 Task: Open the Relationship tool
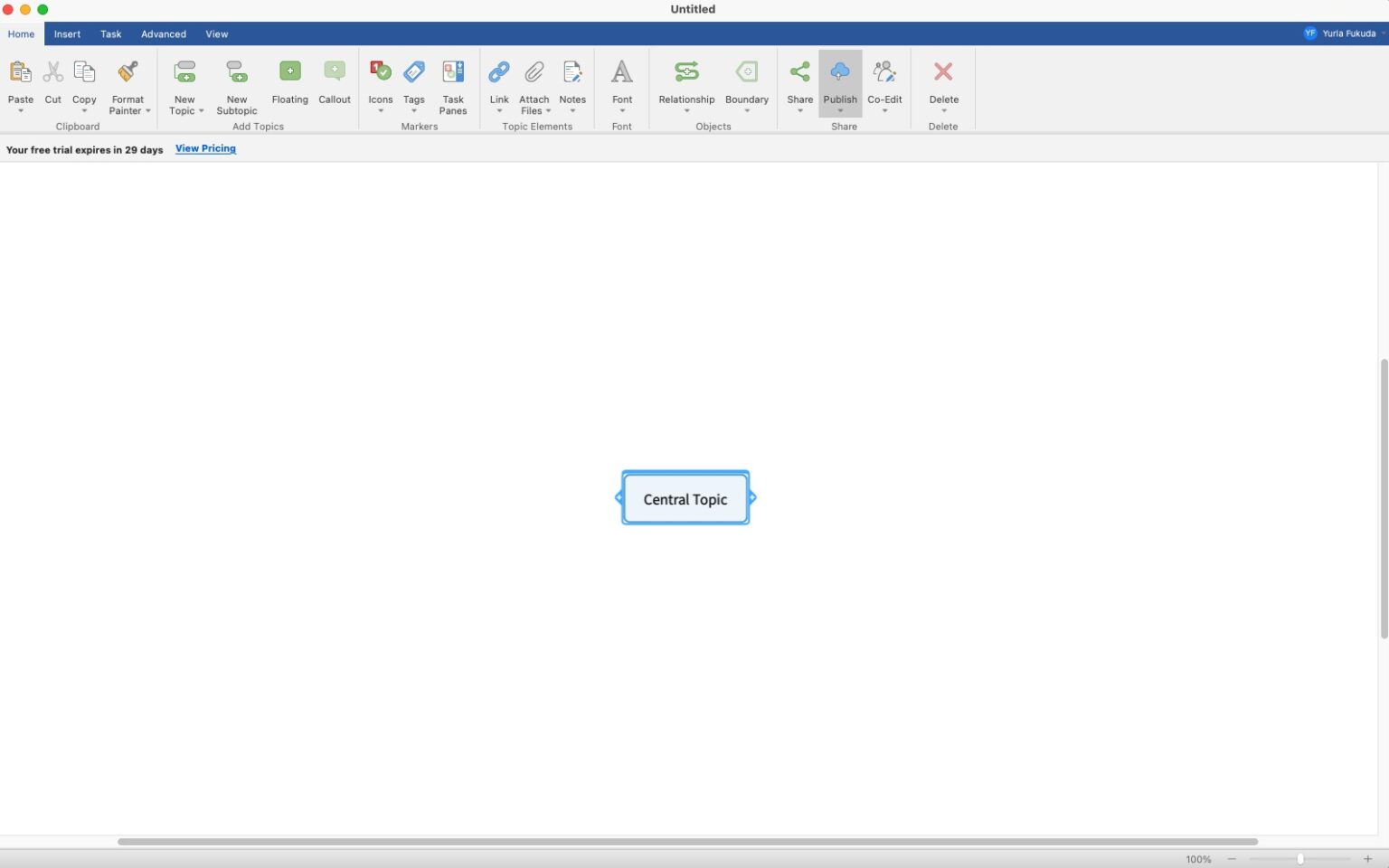coord(686,81)
